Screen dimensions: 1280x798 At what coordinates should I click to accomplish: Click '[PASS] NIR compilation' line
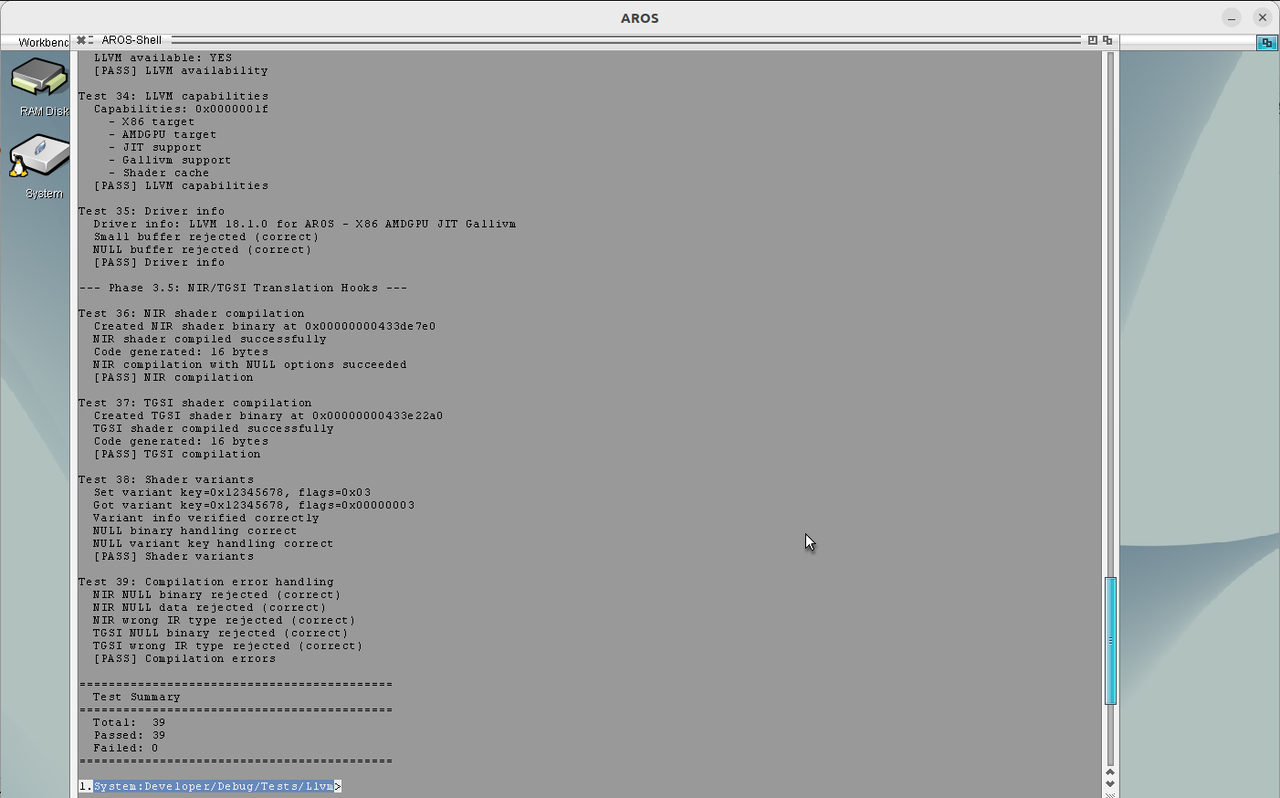pyautogui.click(x=173, y=378)
